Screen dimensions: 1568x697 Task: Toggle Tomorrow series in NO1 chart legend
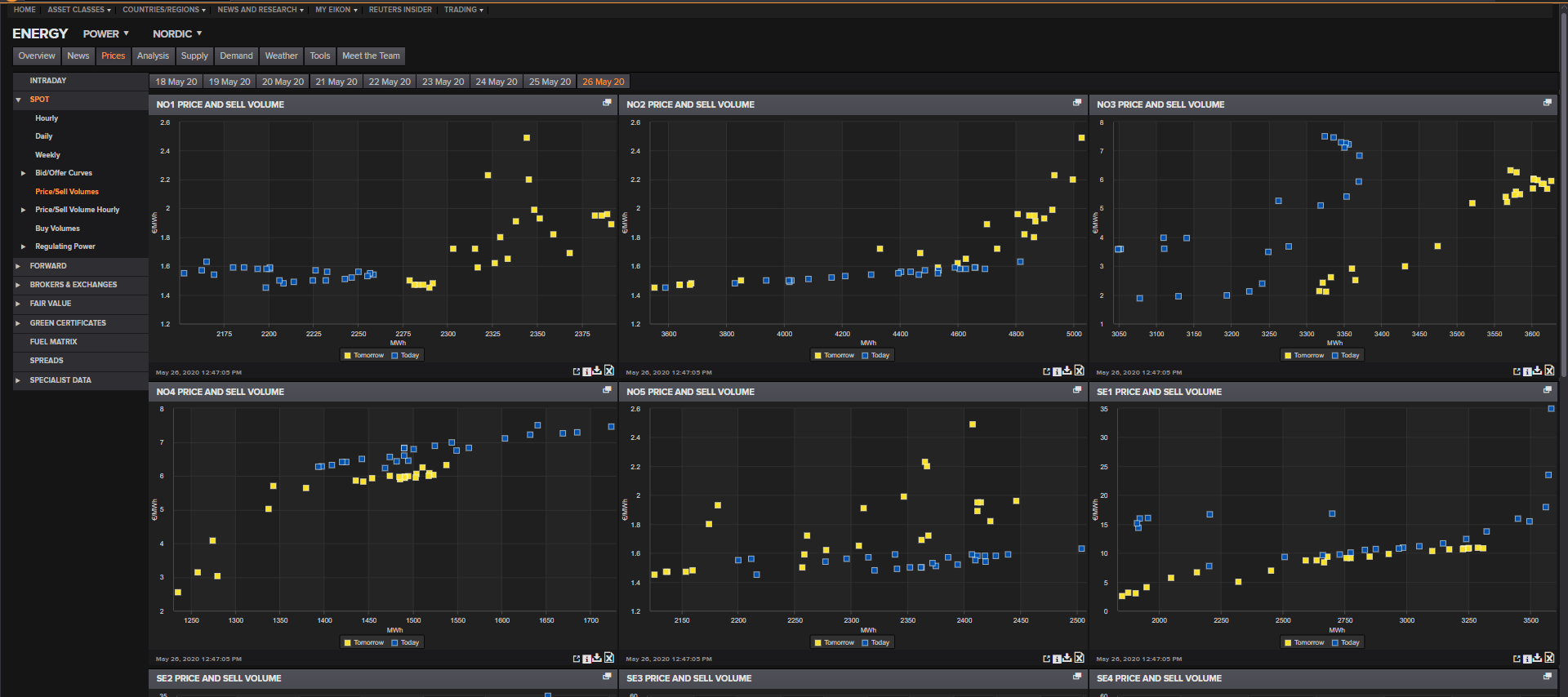[x=363, y=355]
